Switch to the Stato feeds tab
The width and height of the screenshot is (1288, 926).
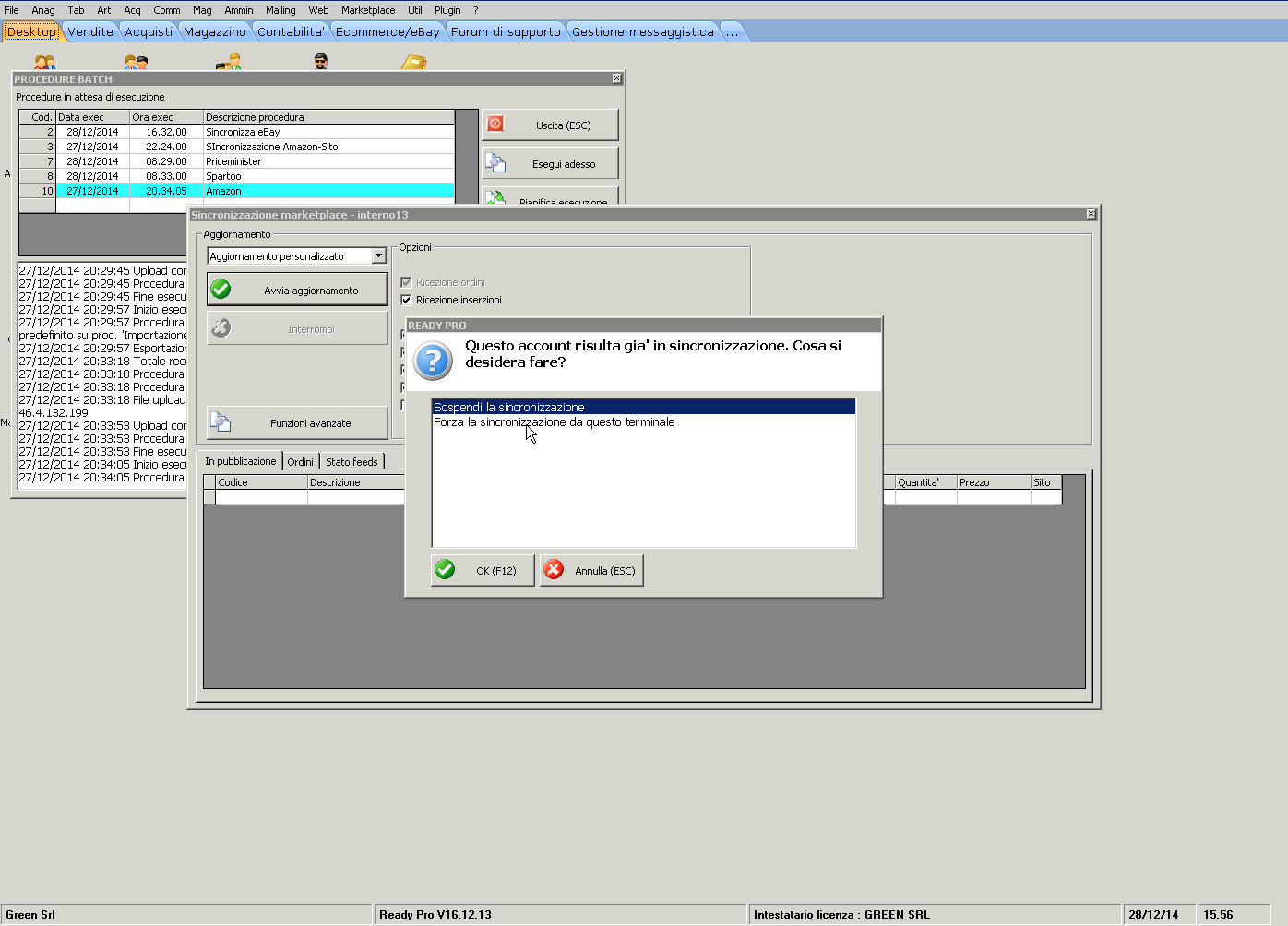(352, 462)
